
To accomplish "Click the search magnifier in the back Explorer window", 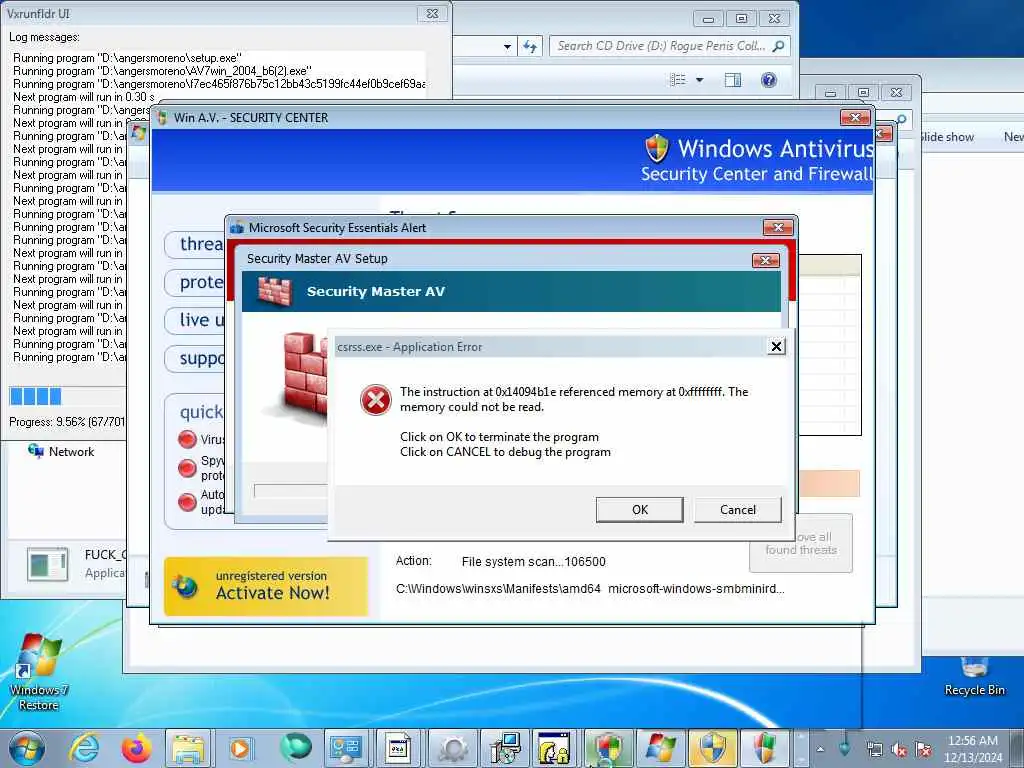I will tap(901, 119).
